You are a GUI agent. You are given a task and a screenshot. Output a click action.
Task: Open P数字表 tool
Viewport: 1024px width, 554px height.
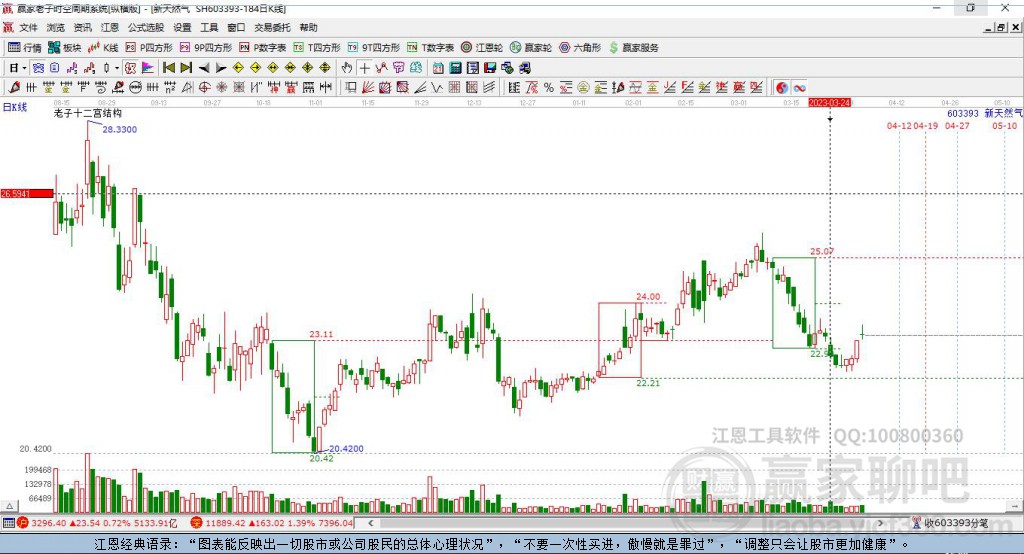point(263,48)
